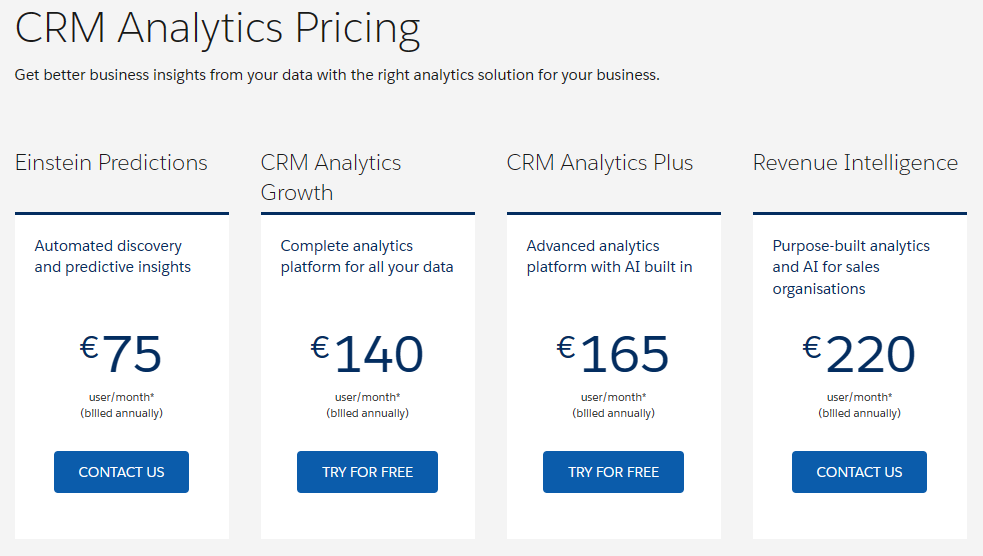983x556 pixels.
Task: Click 'Automated discovery and predictive insights' description
Action: pyautogui.click(x=113, y=256)
